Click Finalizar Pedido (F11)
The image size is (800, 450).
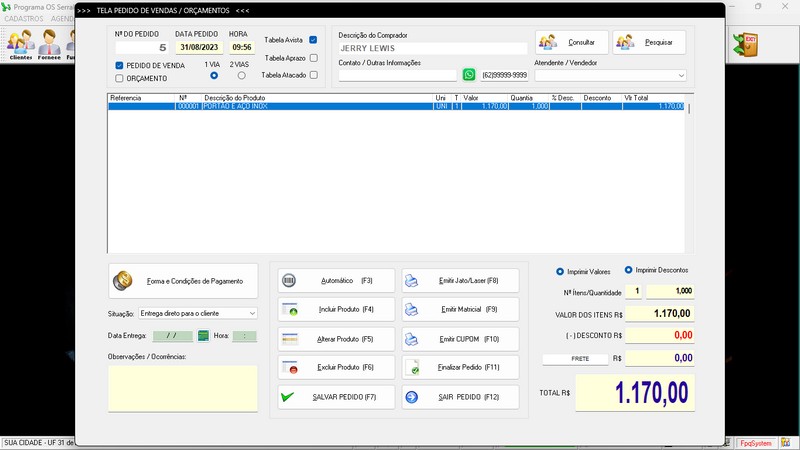coord(460,367)
